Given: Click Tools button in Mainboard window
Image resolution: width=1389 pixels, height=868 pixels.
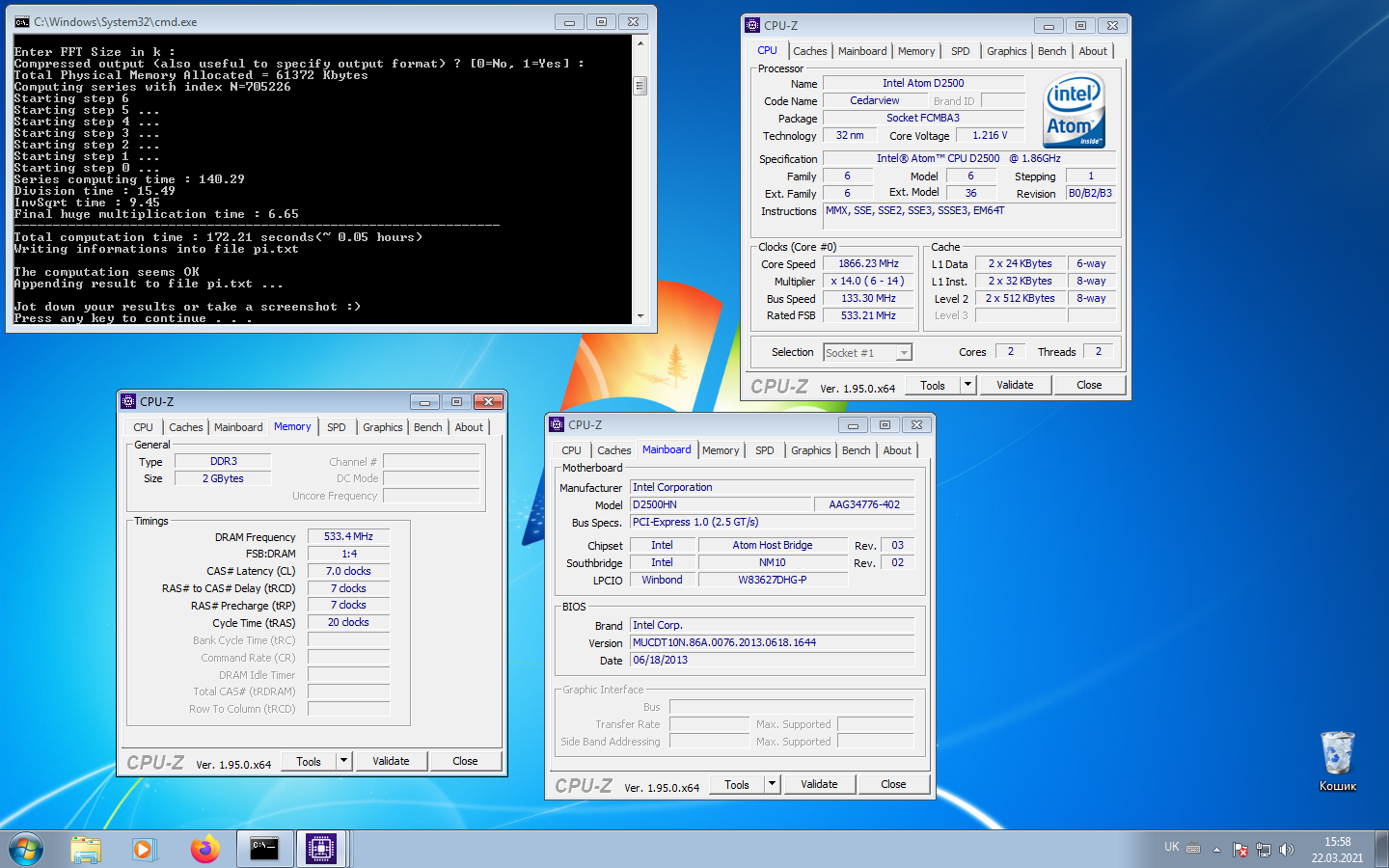Looking at the screenshot, I should pyautogui.click(x=737, y=784).
